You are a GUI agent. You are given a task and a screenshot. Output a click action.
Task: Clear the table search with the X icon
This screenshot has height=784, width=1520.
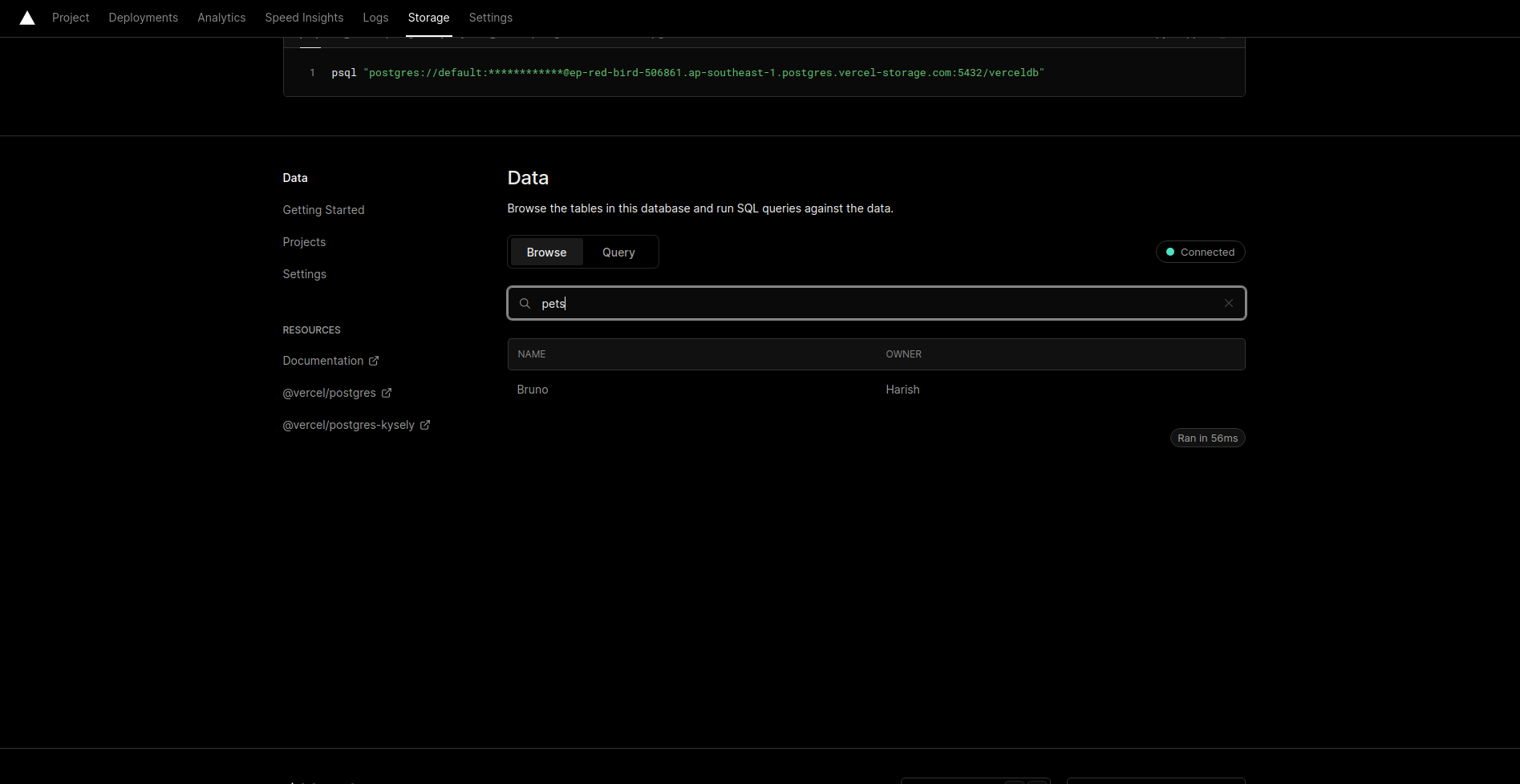(x=1228, y=303)
